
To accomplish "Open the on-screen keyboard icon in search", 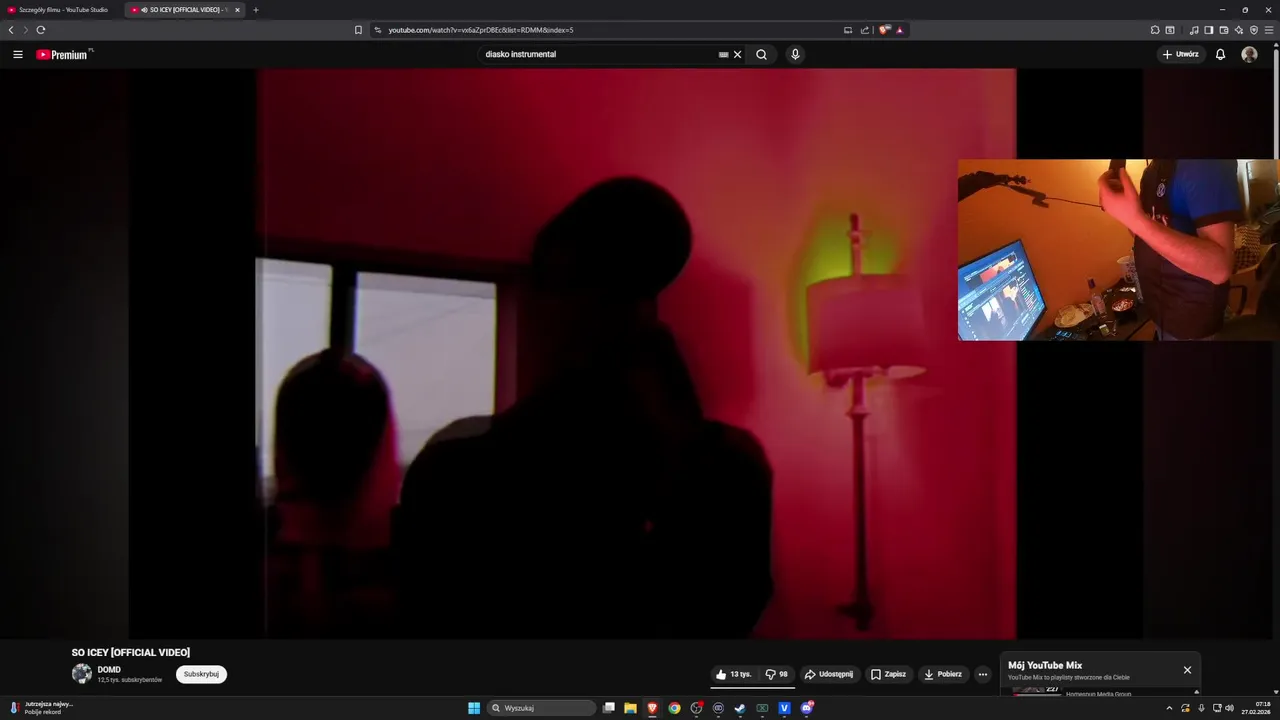I will coord(724,55).
